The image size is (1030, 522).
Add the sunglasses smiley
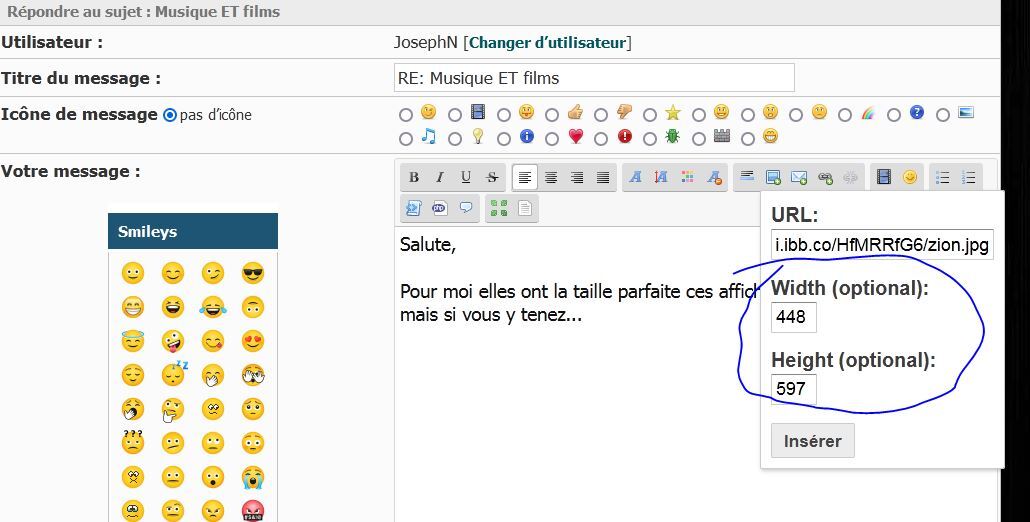tap(252, 273)
